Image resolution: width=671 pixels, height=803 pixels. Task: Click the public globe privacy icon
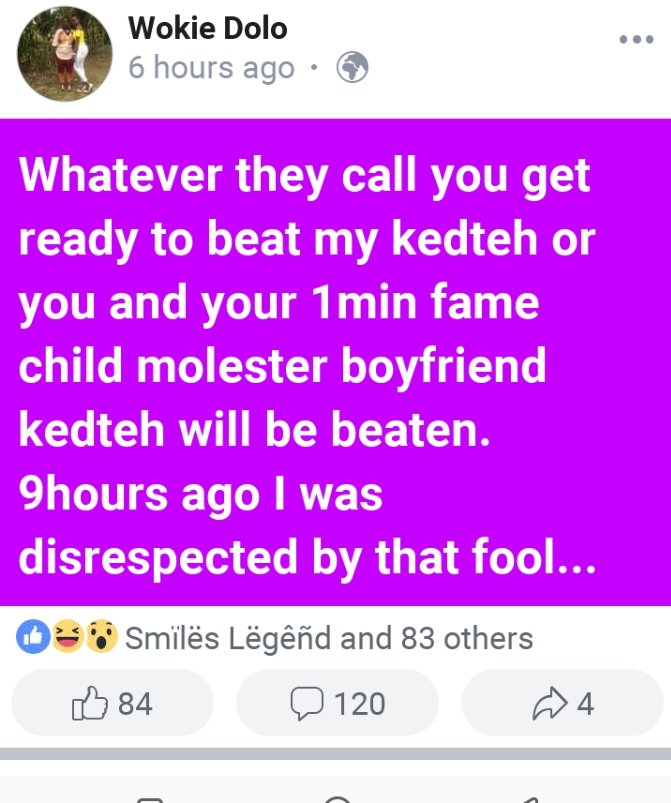353,68
